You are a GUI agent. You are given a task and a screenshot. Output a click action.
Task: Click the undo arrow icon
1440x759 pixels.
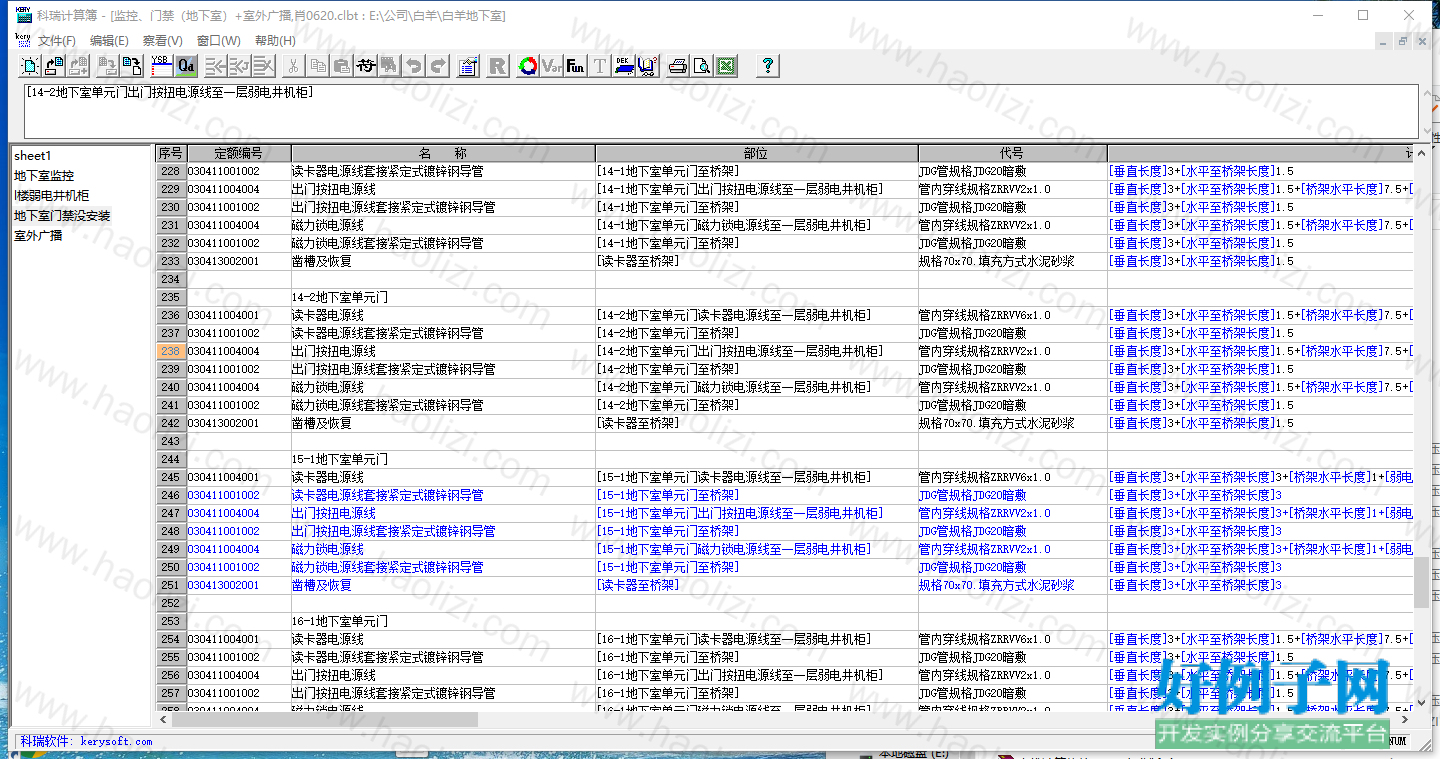click(x=413, y=66)
